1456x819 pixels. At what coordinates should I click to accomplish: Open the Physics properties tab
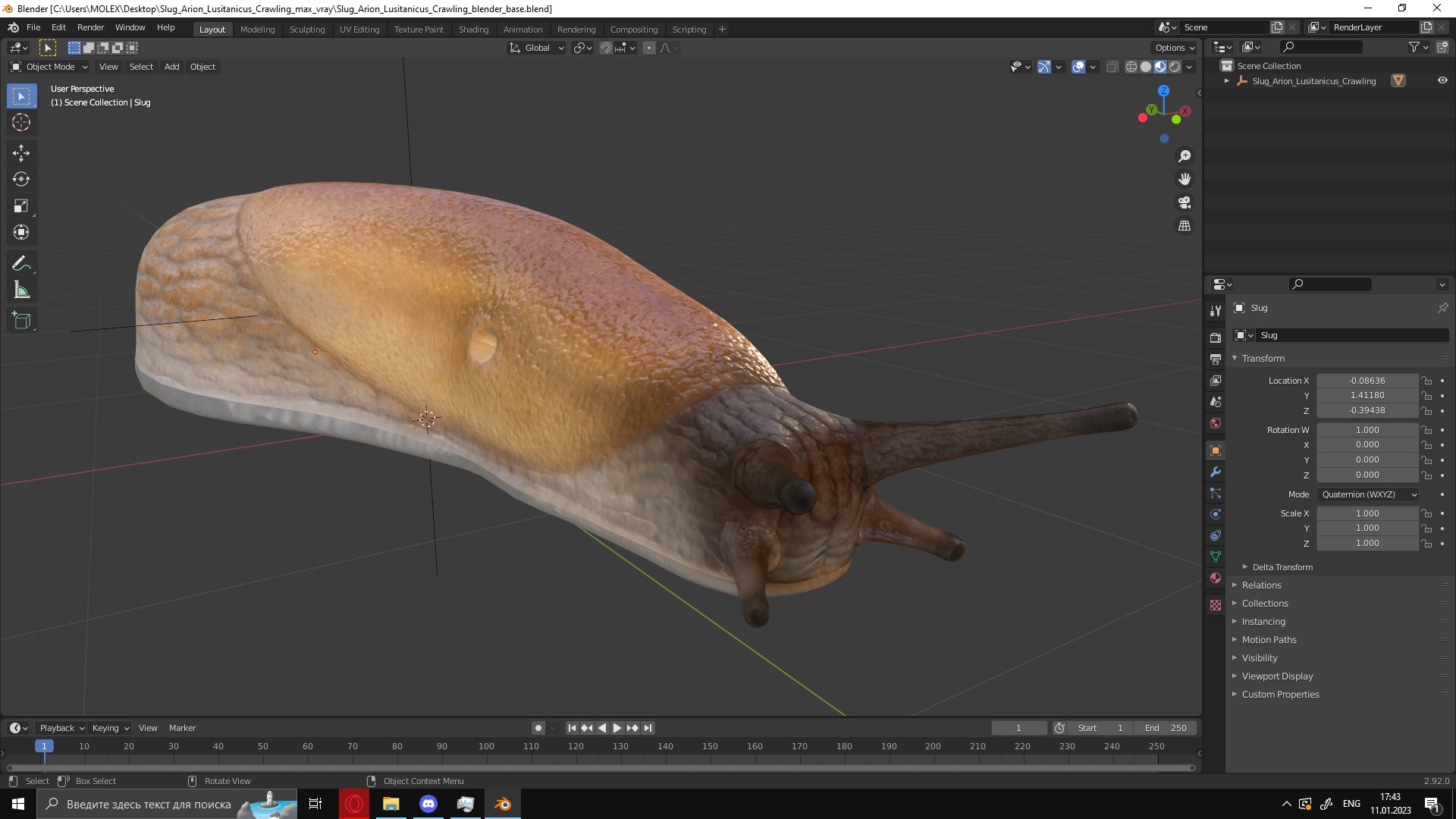point(1216,514)
